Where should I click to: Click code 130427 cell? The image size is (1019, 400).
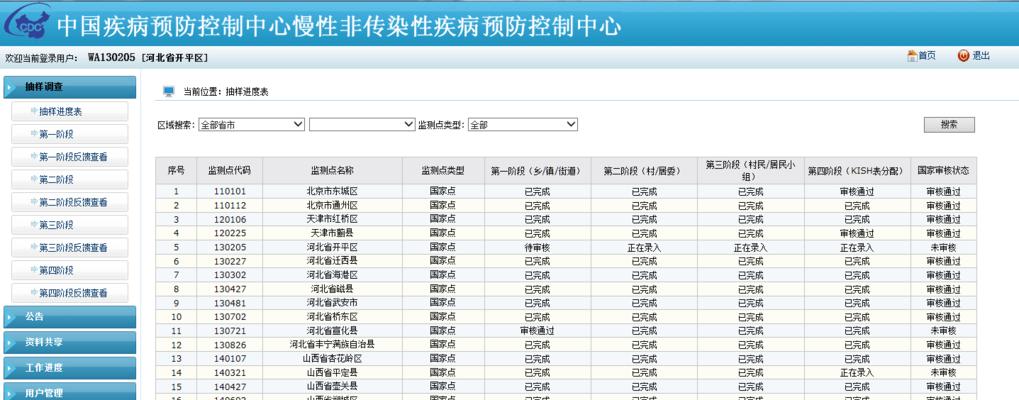coord(229,289)
